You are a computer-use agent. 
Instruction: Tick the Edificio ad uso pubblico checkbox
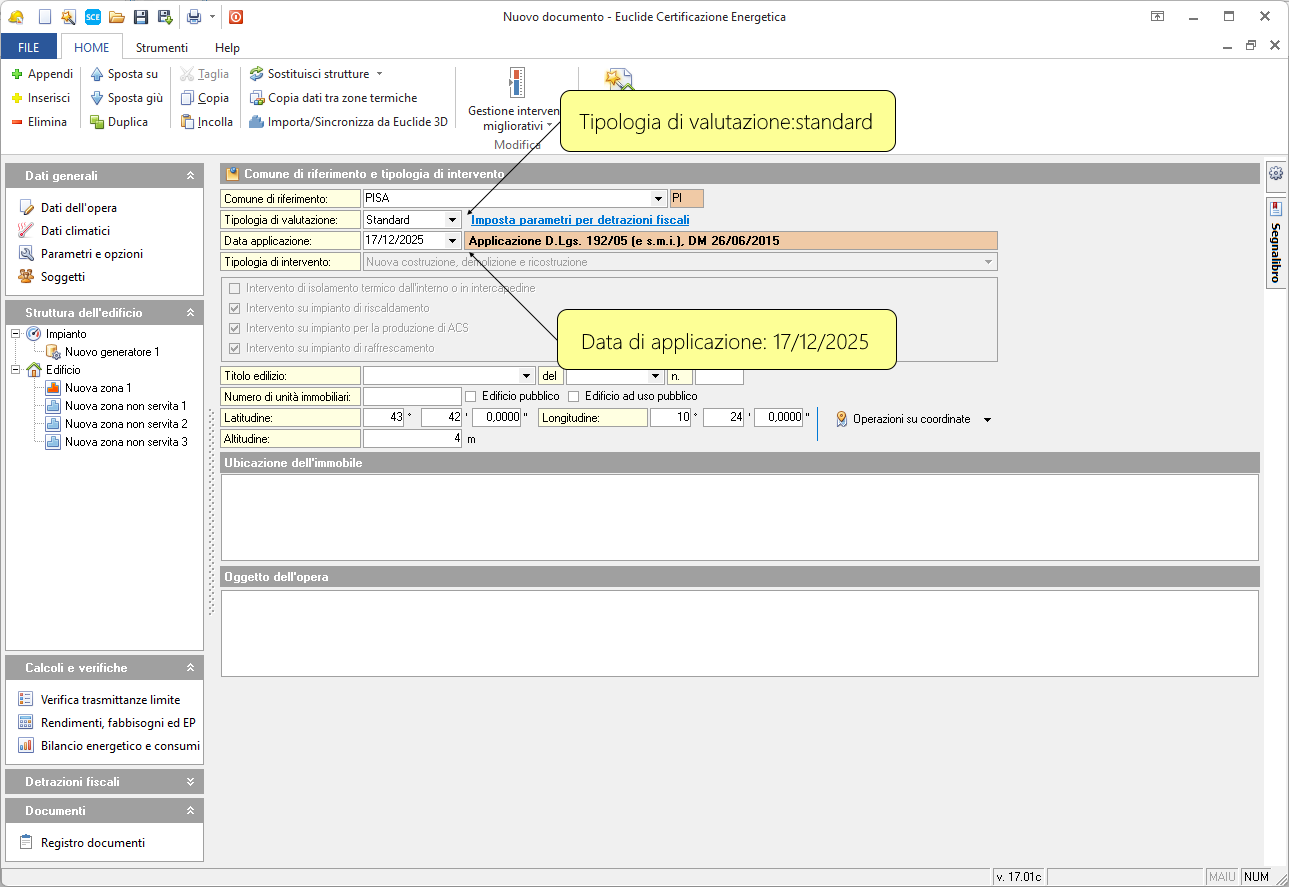(x=574, y=396)
